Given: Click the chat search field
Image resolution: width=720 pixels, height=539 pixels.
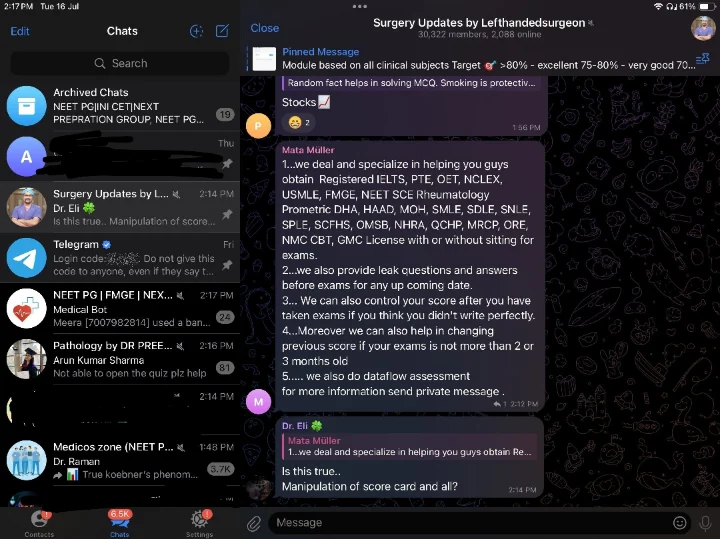Looking at the screenshot, I should coord(120,63).
